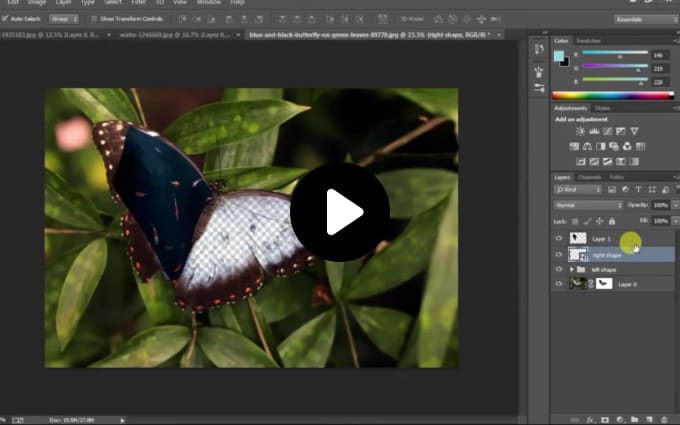Click the layer style fx icon below the layers

(591, 420)
